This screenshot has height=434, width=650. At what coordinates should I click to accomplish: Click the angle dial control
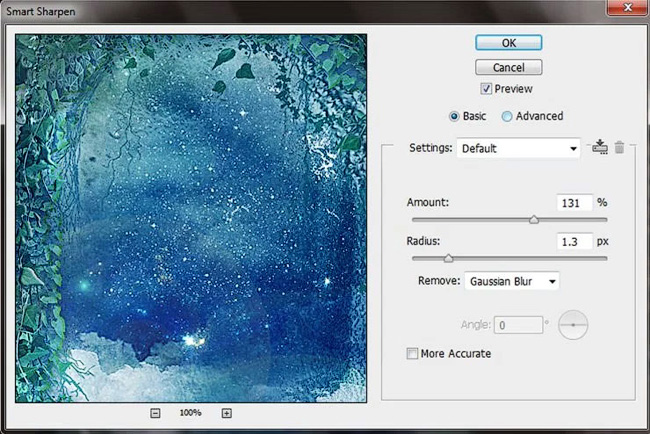coord(573,325)
